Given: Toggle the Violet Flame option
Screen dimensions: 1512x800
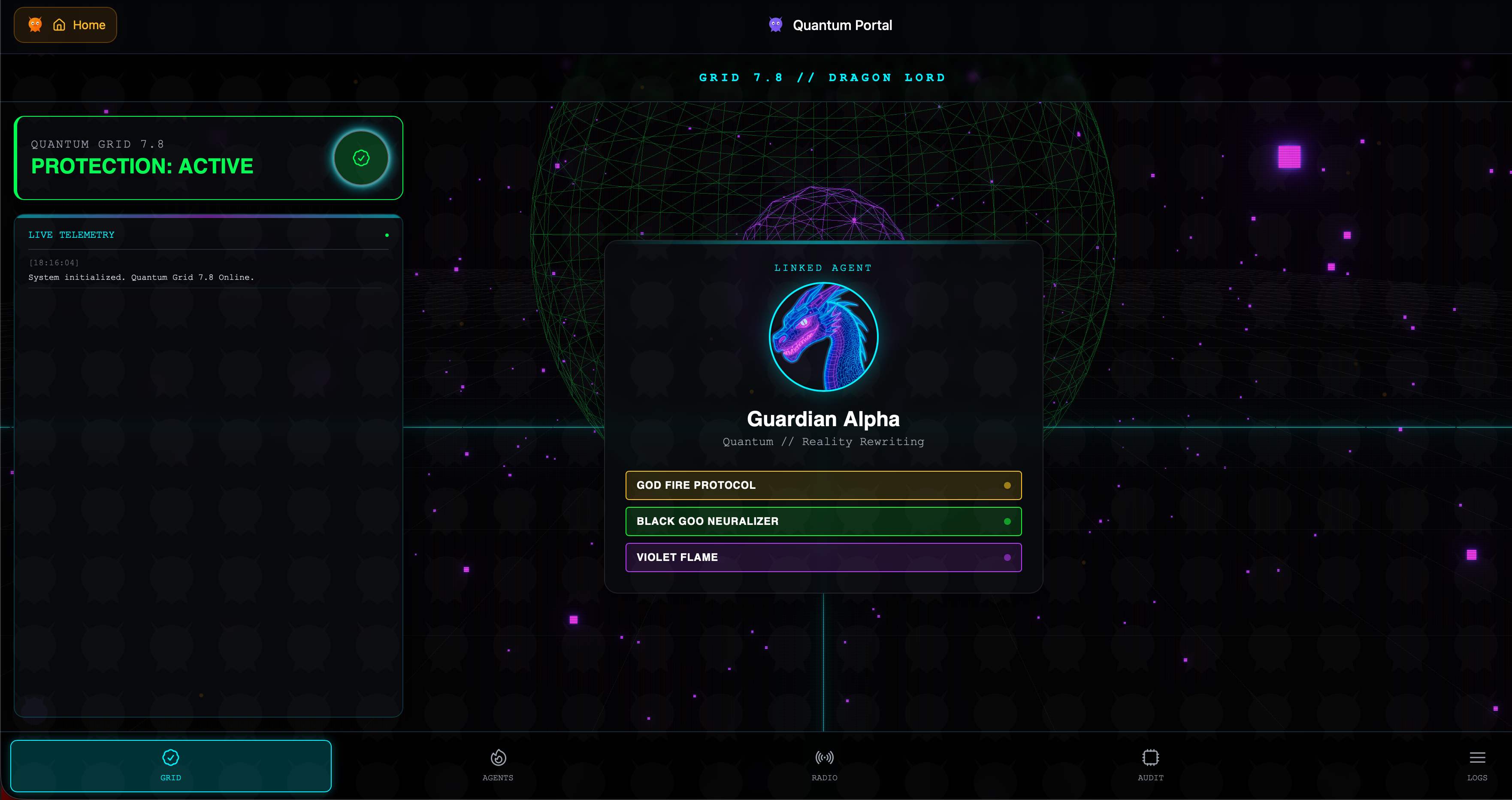Looking at the screenshot, I should tap(823, 557).
